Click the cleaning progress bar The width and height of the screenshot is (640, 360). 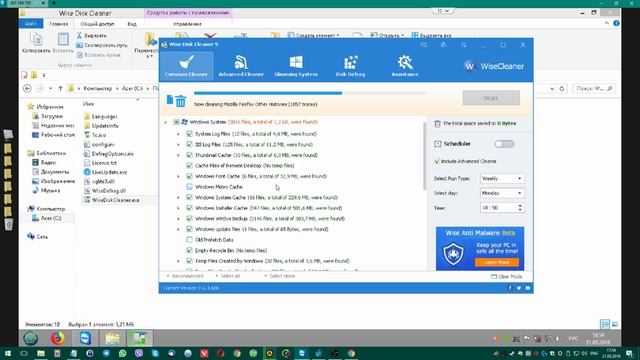point(310,93)
